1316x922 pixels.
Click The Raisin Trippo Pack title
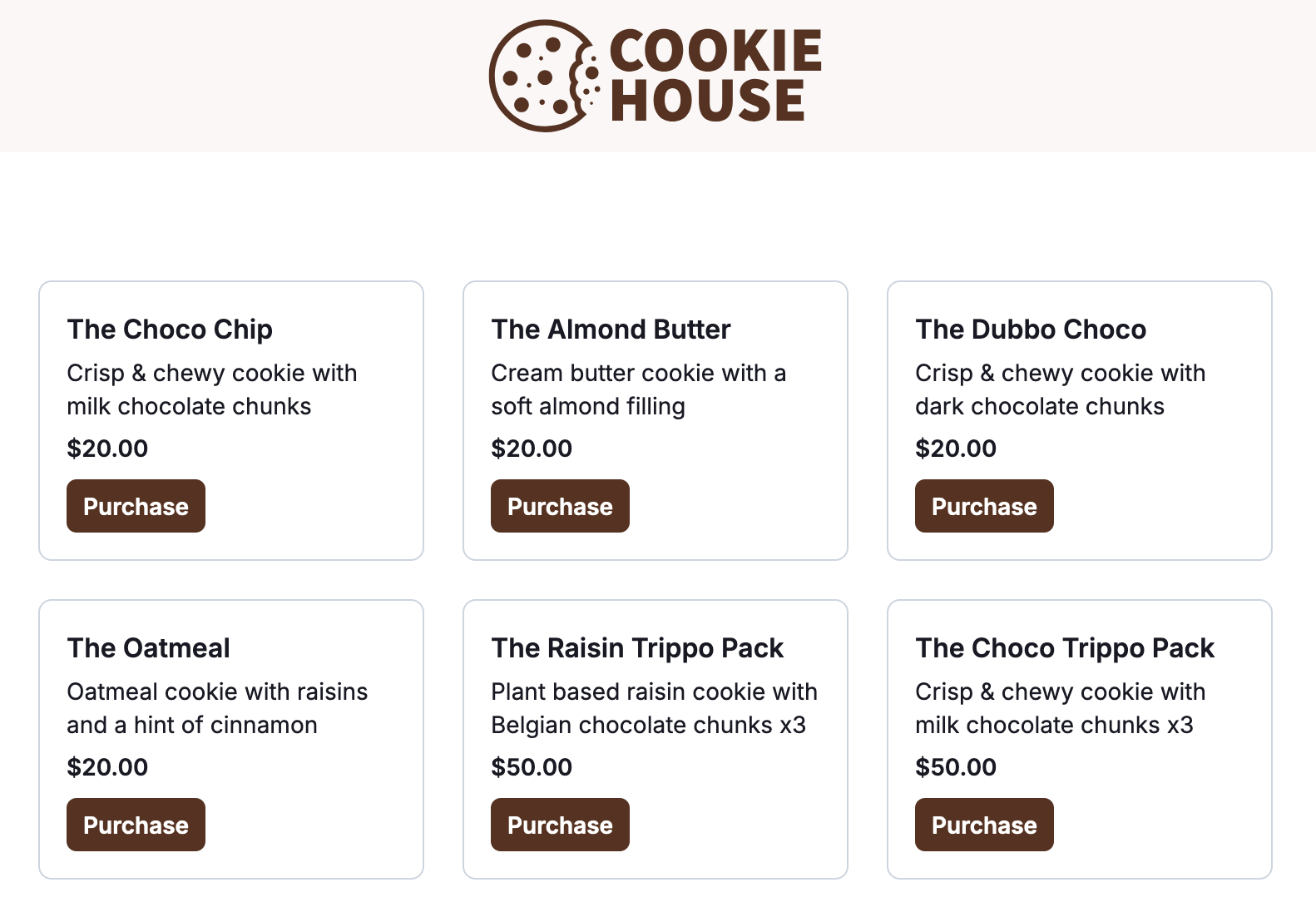(x=637, y=648)
